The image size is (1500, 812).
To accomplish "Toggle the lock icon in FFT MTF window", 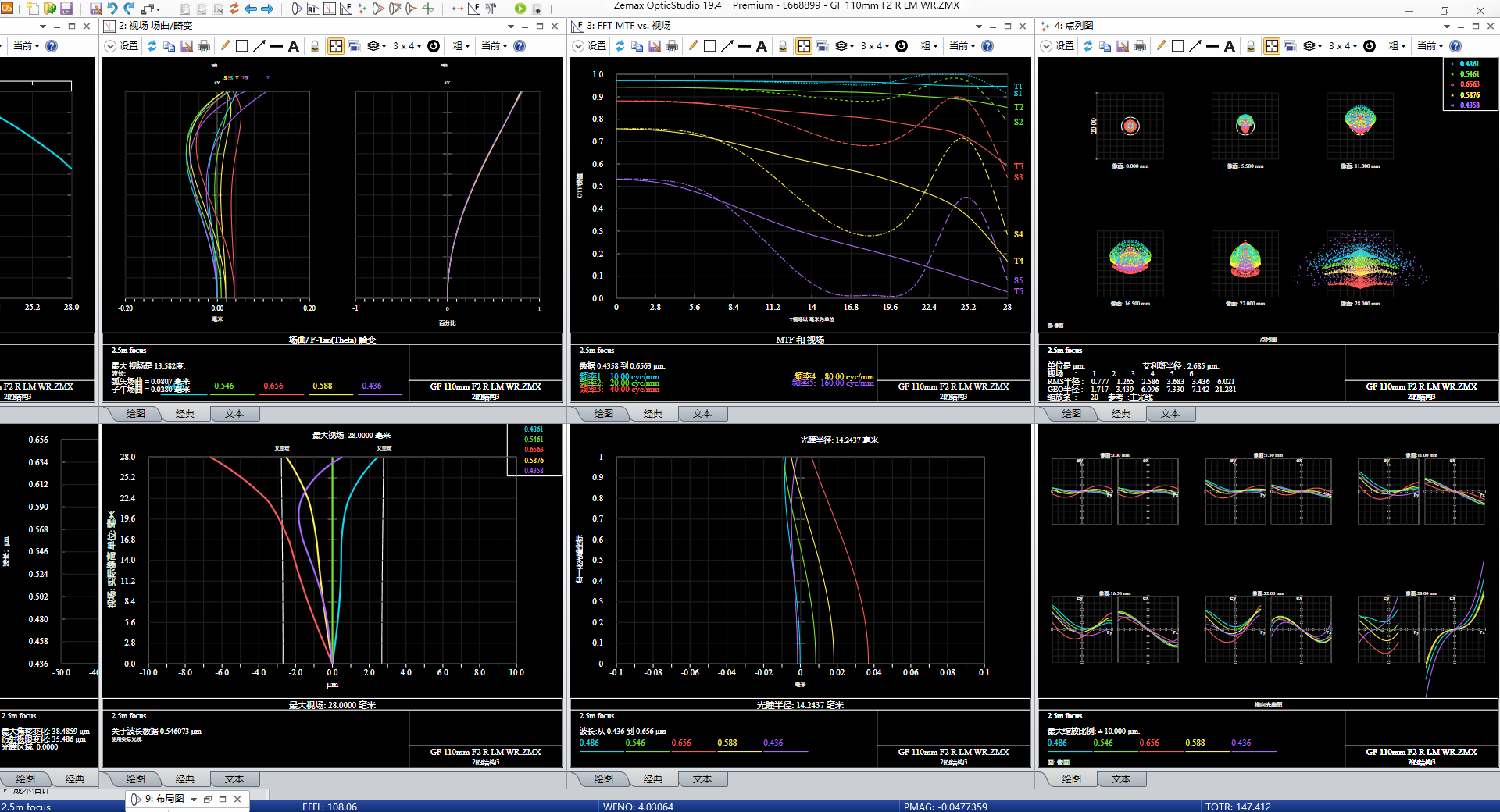I will tap(783, 46).
